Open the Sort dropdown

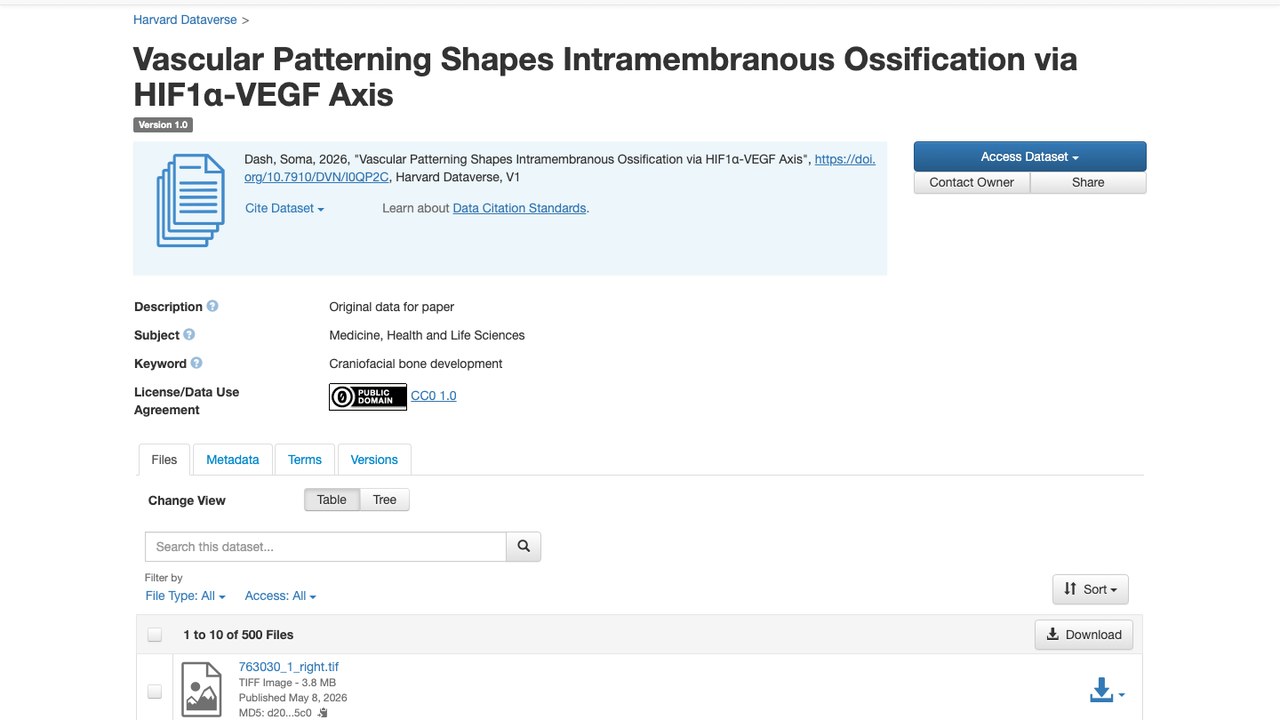1090,589
